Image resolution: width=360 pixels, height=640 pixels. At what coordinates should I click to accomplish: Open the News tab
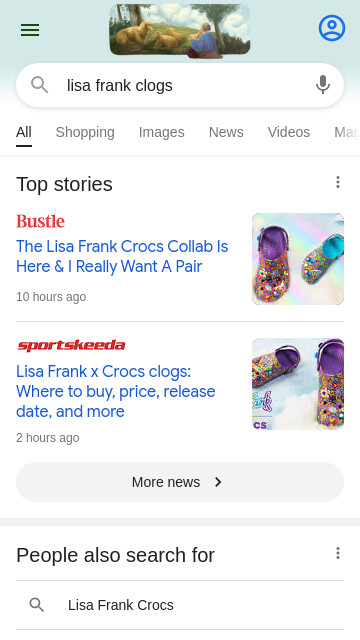[x=226, y=132]
